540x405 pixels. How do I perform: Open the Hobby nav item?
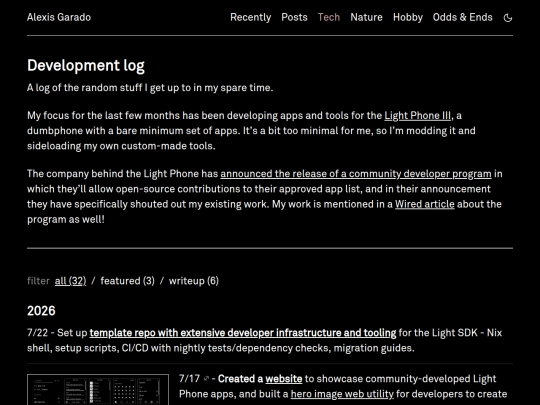407,17
